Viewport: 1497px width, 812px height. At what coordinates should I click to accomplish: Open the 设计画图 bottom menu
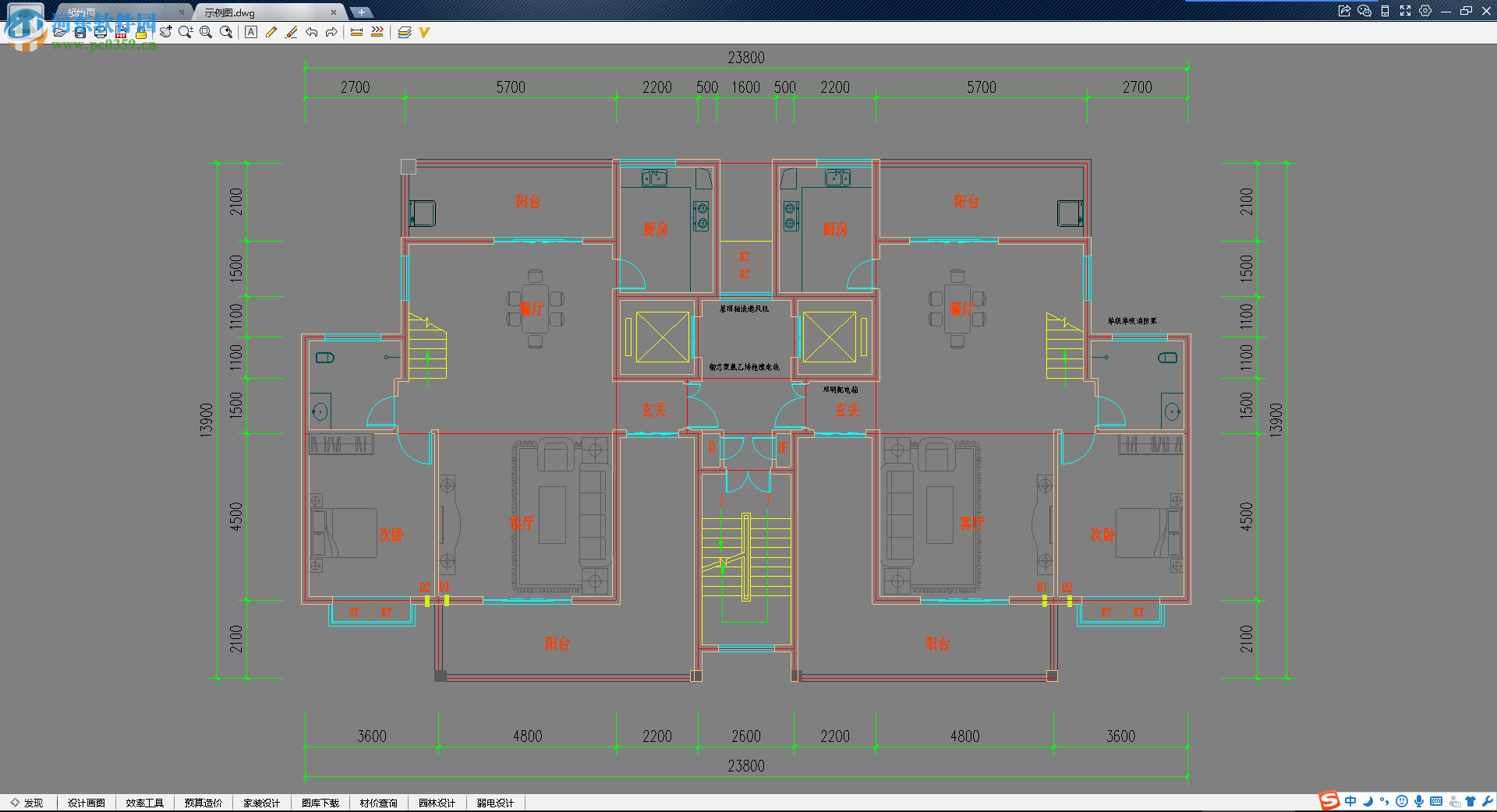tap(87, 803)
